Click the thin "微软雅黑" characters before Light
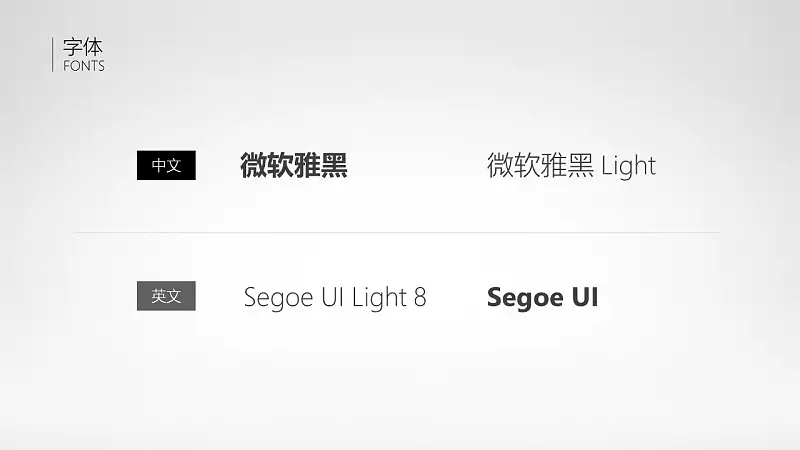Viewport: 800px width, 450px height. point(540,165)
